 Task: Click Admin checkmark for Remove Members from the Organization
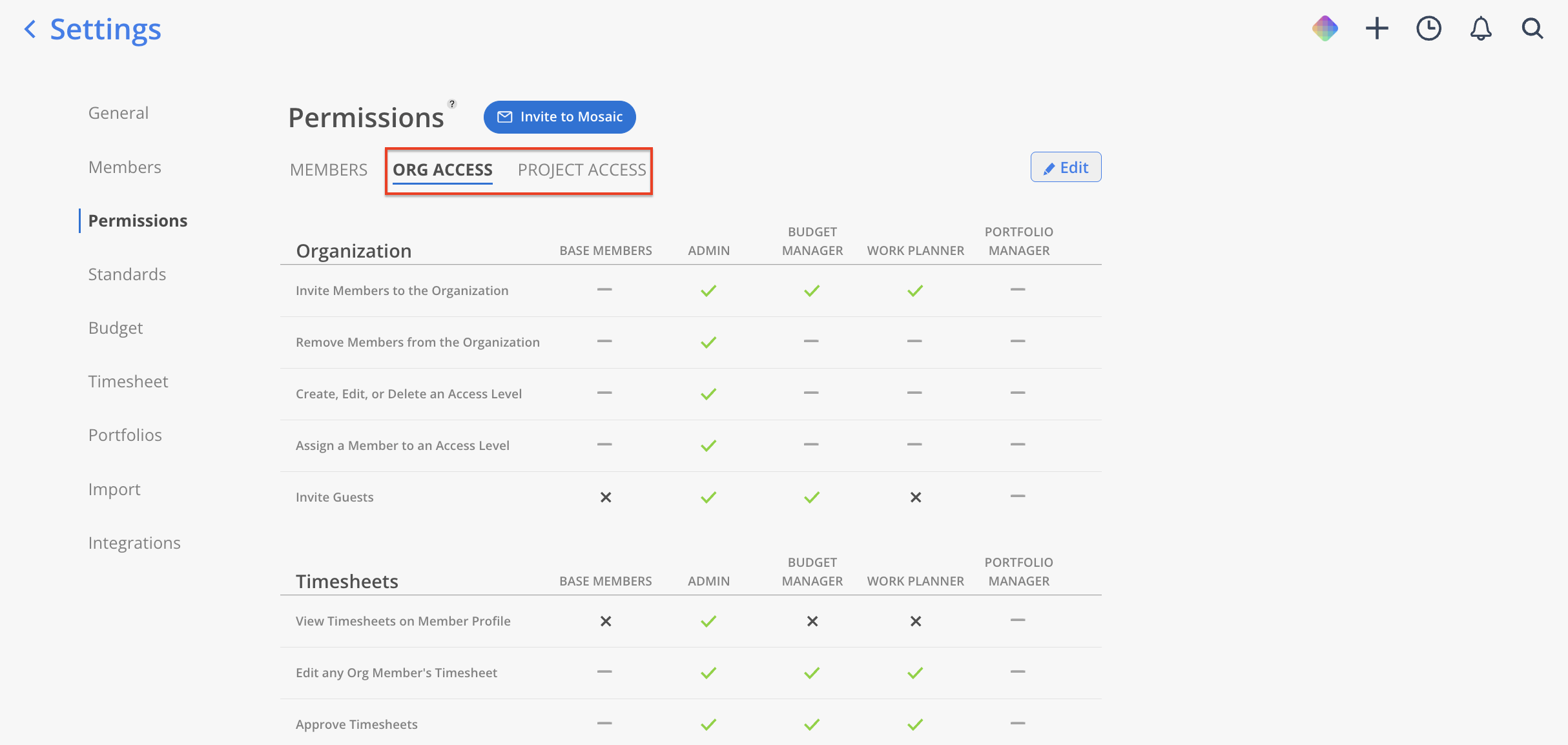(x=708, y=342)
